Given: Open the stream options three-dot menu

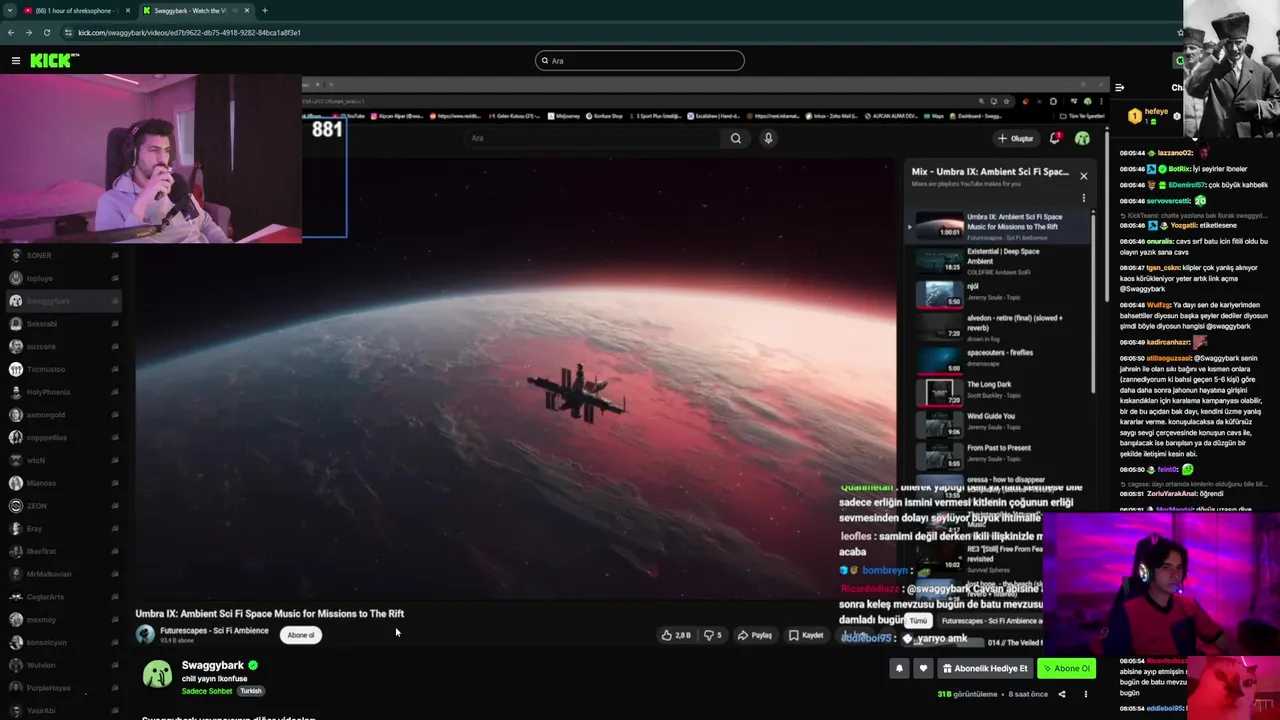Looking at the screenshot, I should [1085, 694].
